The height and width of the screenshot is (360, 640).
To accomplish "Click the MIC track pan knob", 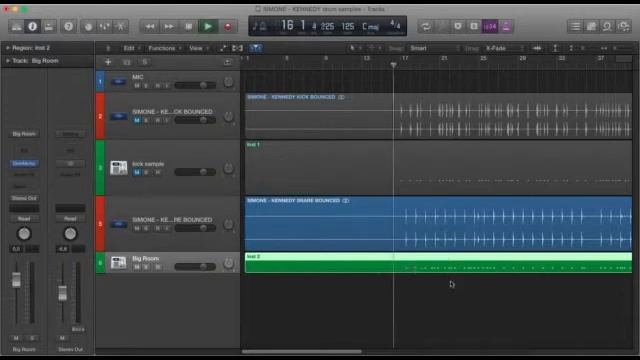I will 229,82.
